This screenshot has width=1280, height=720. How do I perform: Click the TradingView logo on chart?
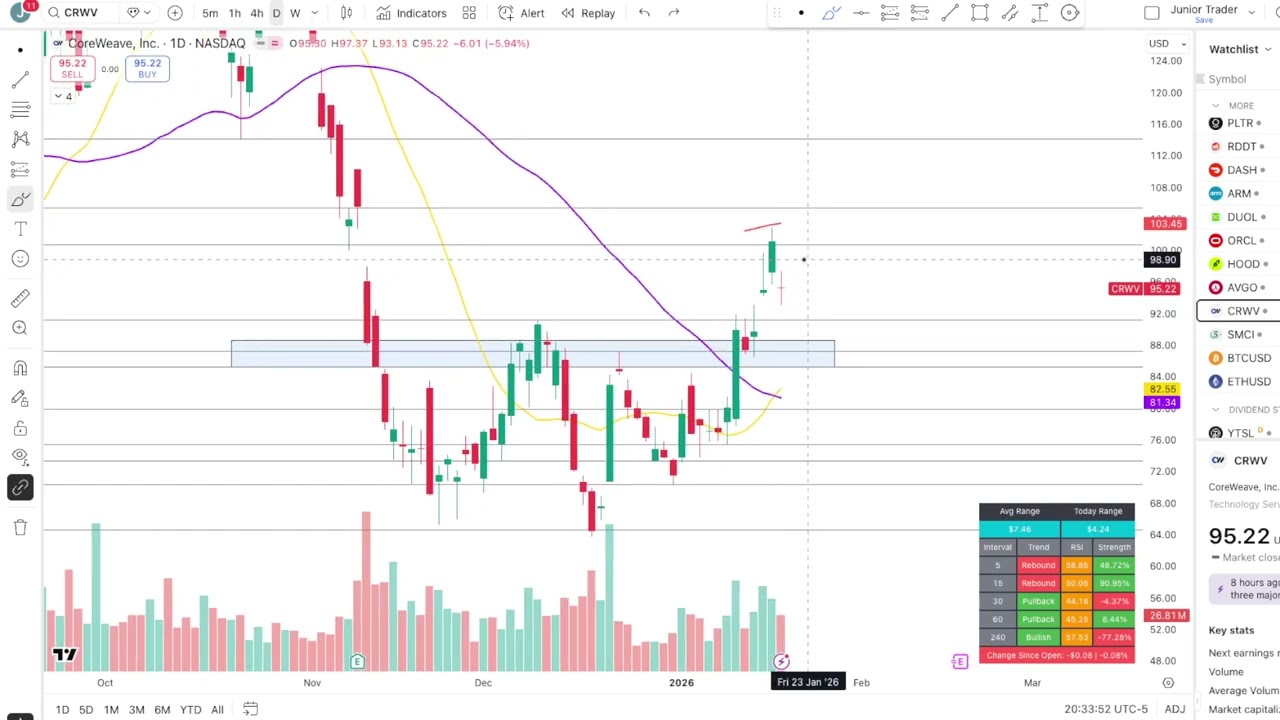pos(65,655)
